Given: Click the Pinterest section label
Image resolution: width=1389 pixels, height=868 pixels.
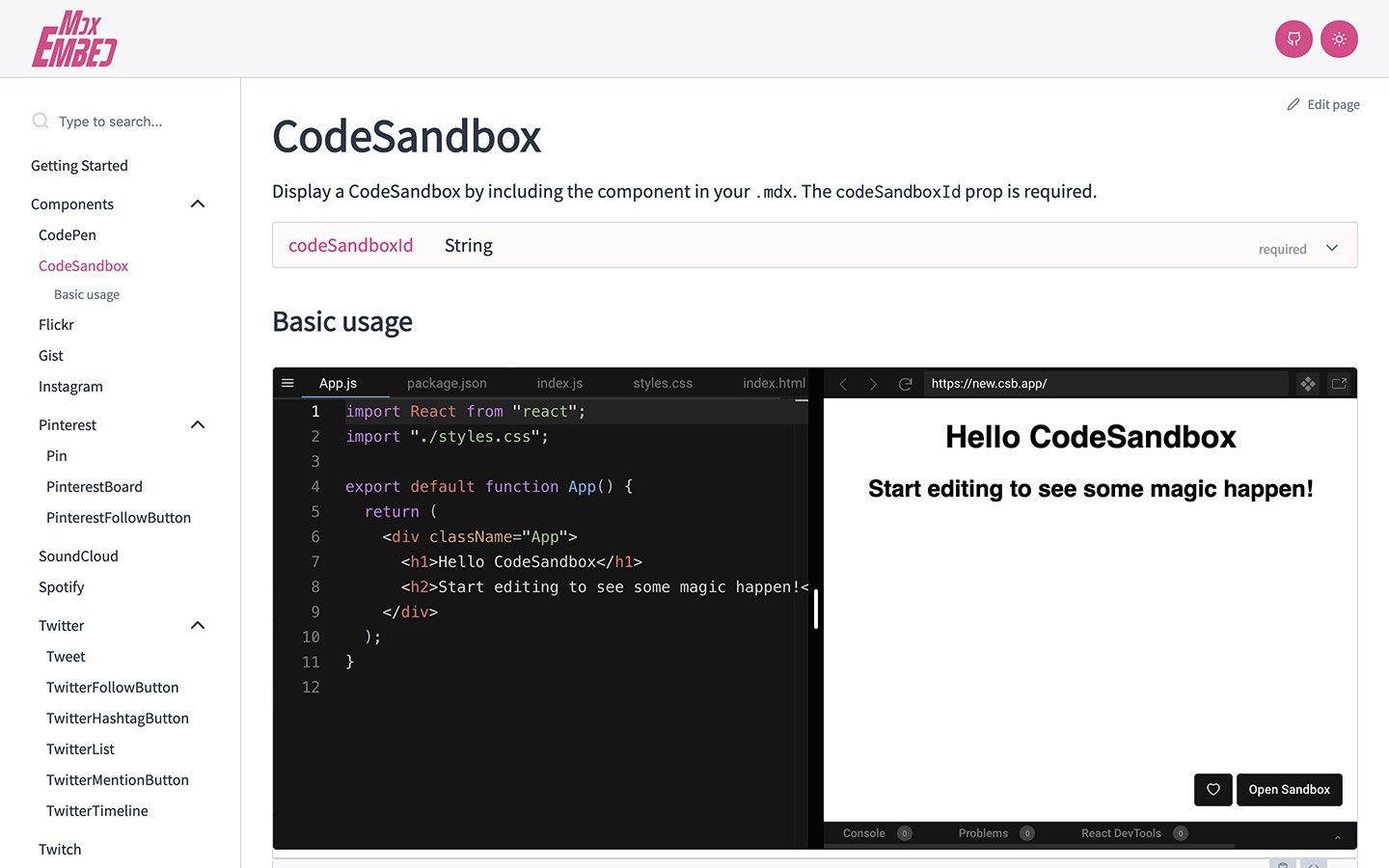Looking at the screenshot, I should tap(68, 425).
